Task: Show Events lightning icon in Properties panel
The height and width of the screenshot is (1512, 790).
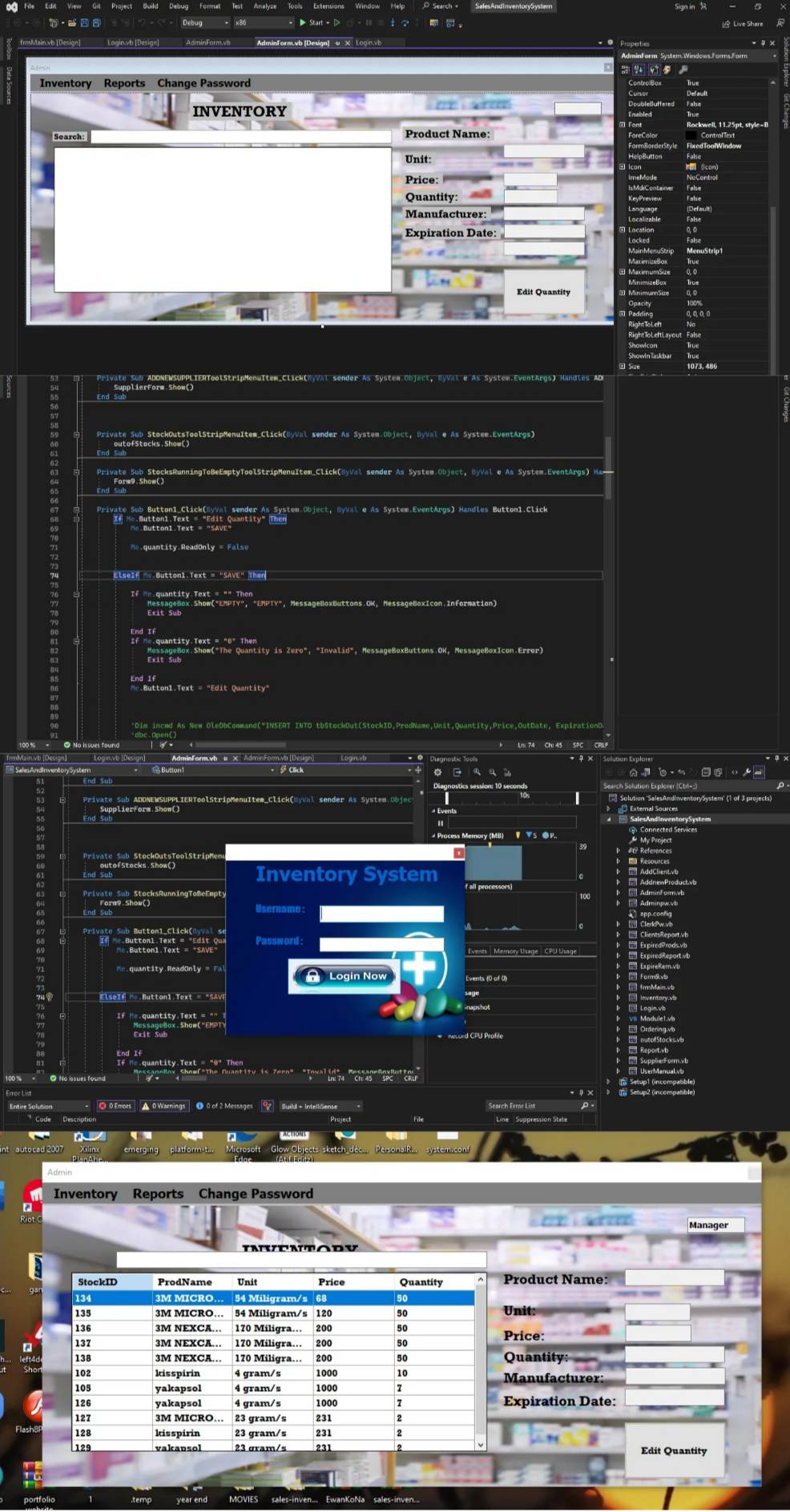Action: pyautogui.click(x=667, y=70)
